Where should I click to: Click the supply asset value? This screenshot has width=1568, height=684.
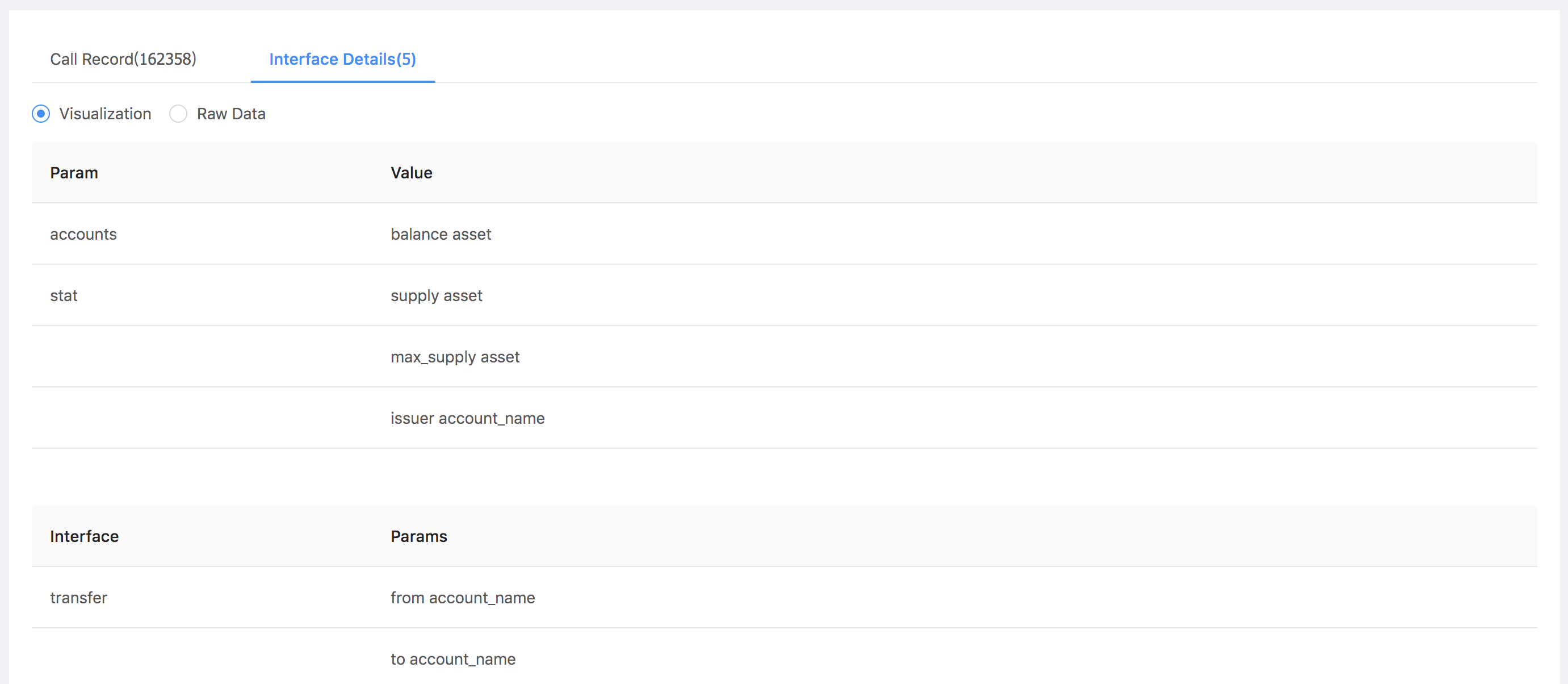pyautogui.click(x=437, y=296)
